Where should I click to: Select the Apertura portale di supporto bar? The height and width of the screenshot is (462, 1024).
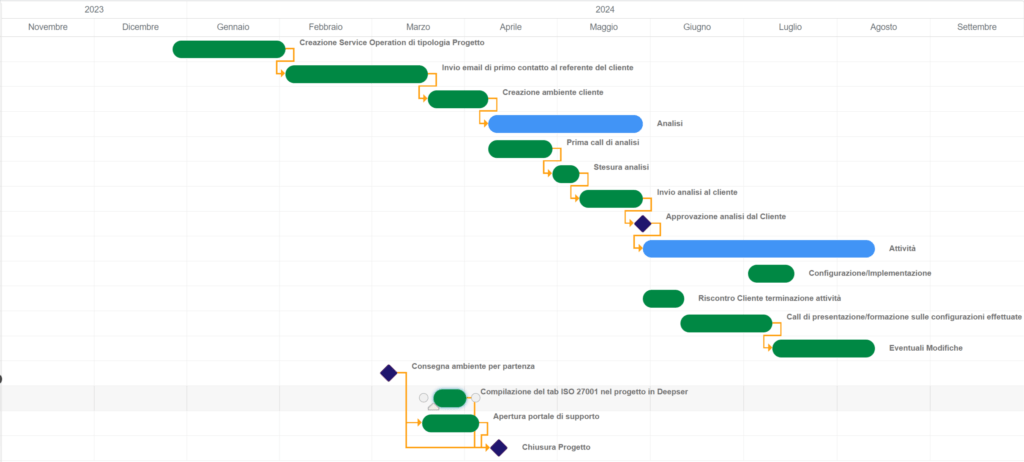click(x=451, y=423)
